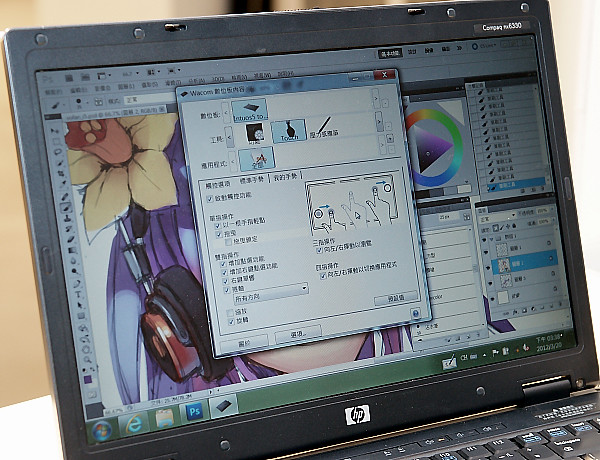Click the Intuos5 touch tablet icon

[249, 109]
